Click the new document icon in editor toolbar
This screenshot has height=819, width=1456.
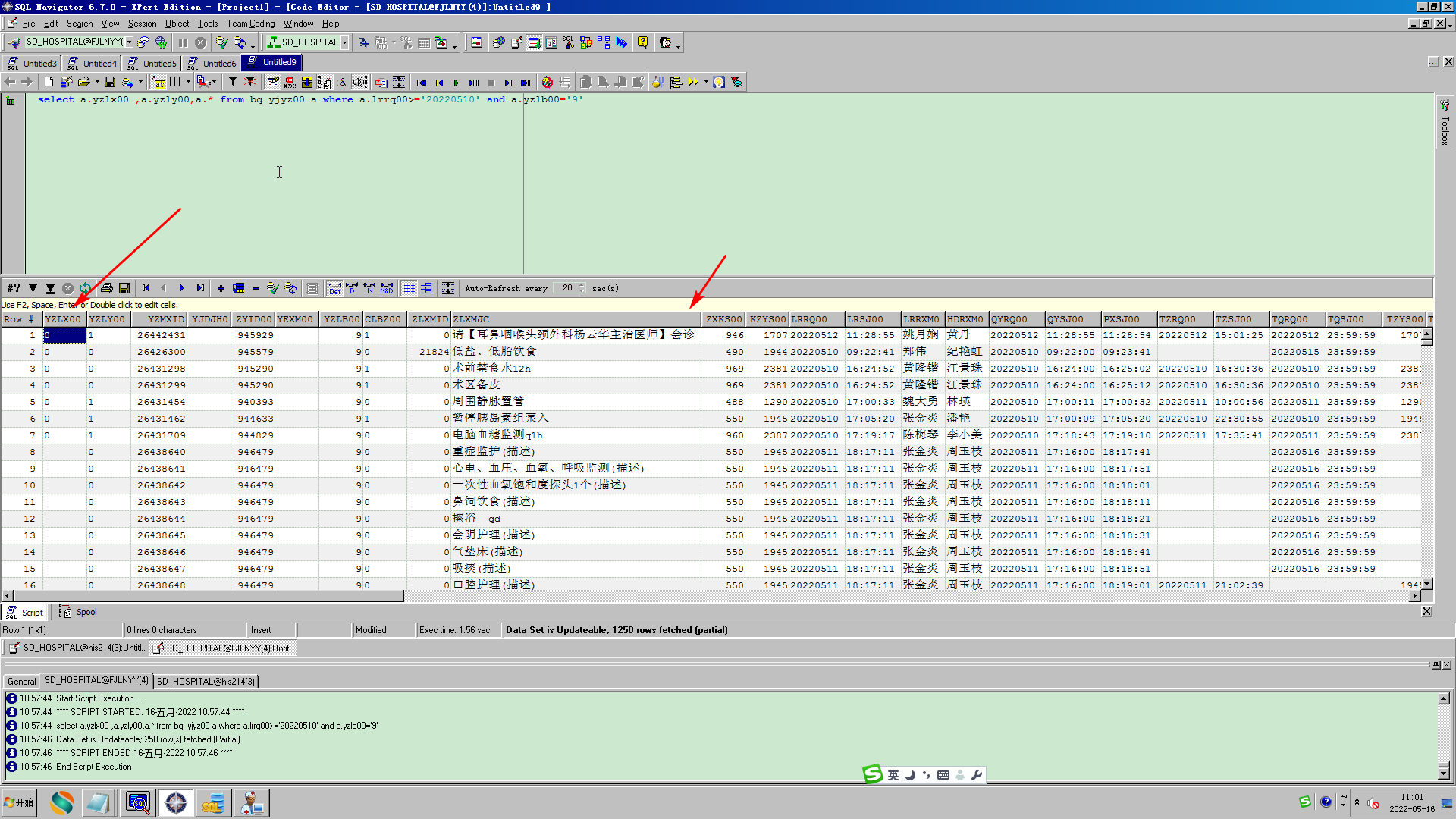[x=49, y=82]
